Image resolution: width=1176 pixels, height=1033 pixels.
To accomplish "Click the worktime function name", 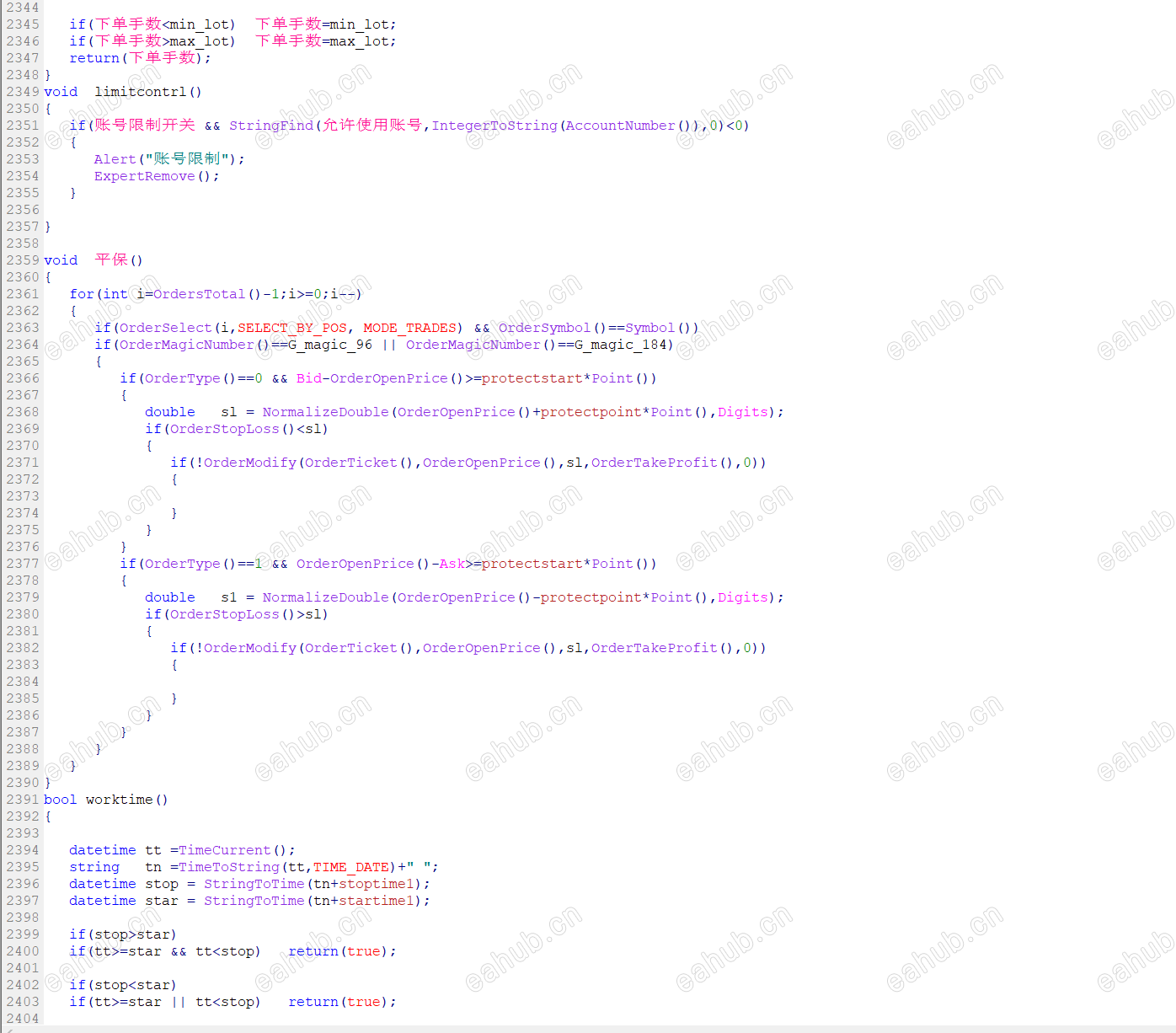I will pos(120,800).
